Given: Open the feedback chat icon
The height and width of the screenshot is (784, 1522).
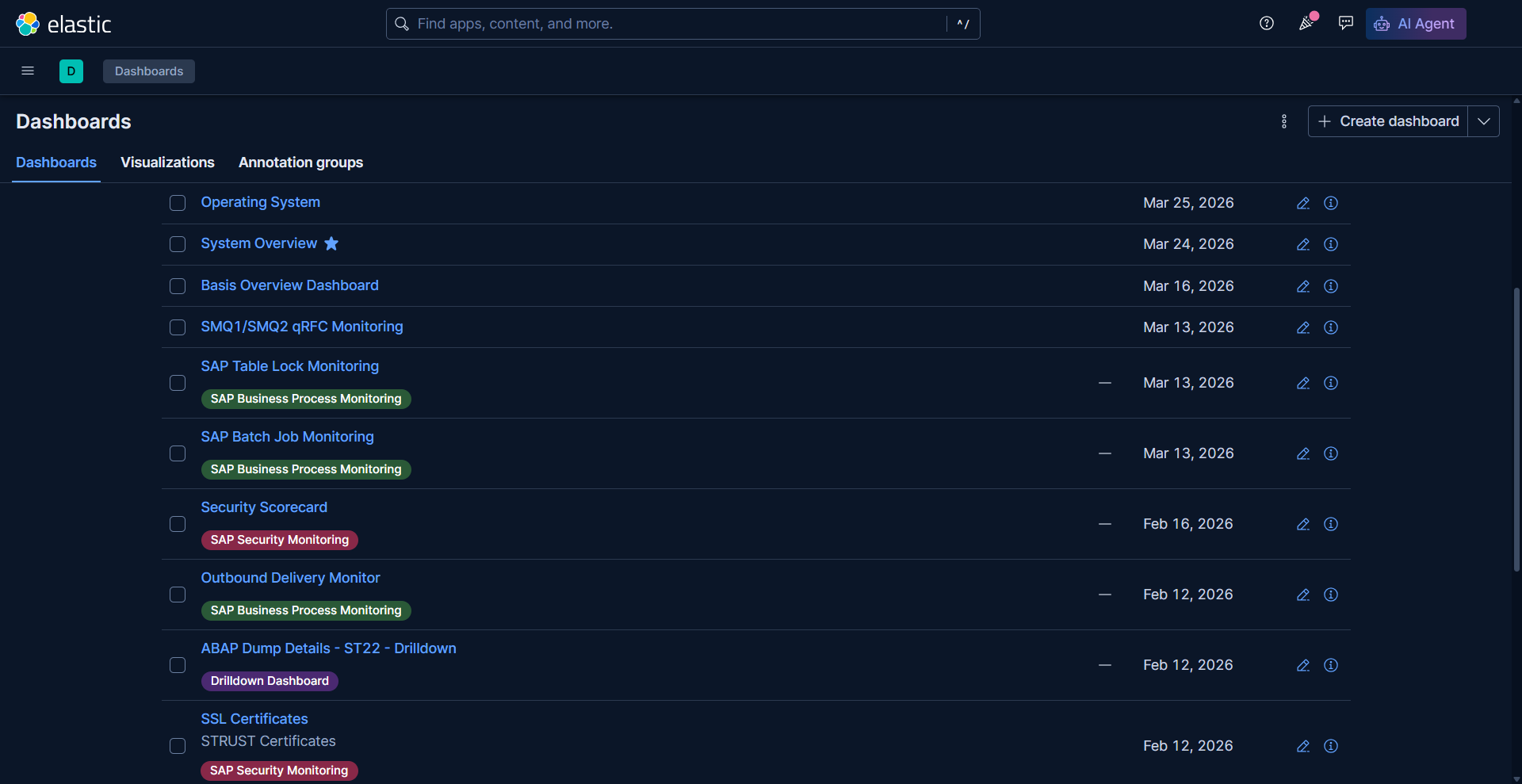Looking at the screenshot, I should [1346, 24].
